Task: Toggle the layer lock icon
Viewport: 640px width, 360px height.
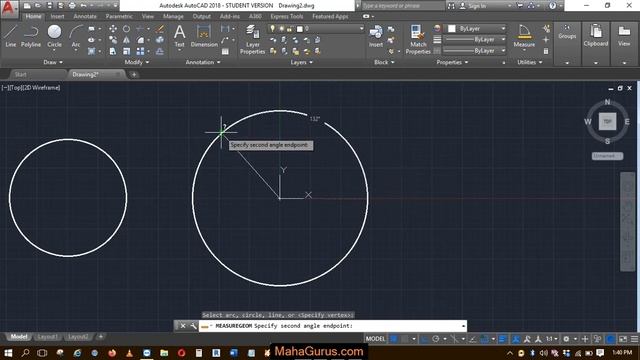Action: click(x=289, y=29)
